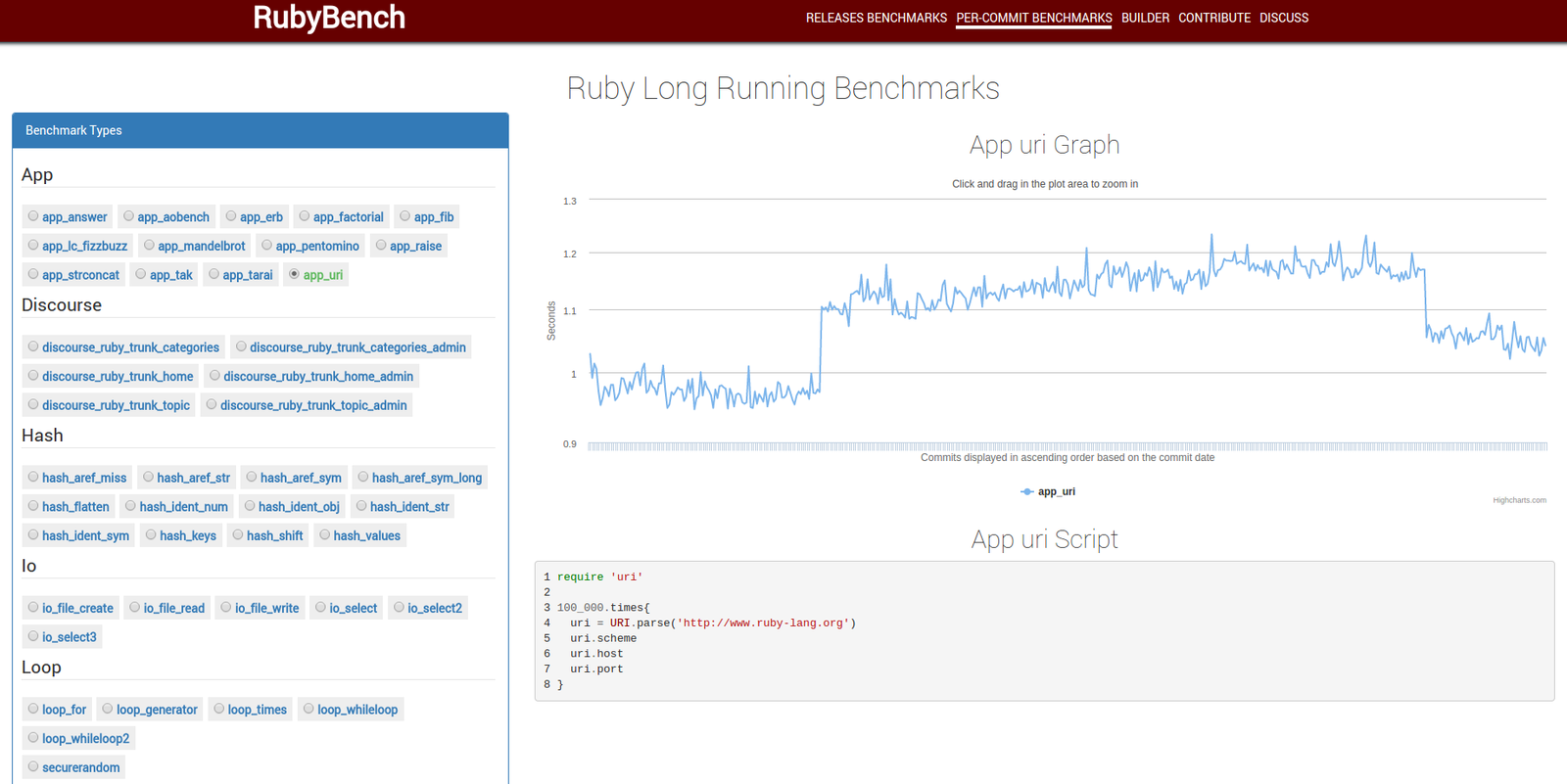Image resolution: width=1567 pixels, height=784 pixels.
Task: Select the hash_keys benchmark
Action: coord(181,535)
